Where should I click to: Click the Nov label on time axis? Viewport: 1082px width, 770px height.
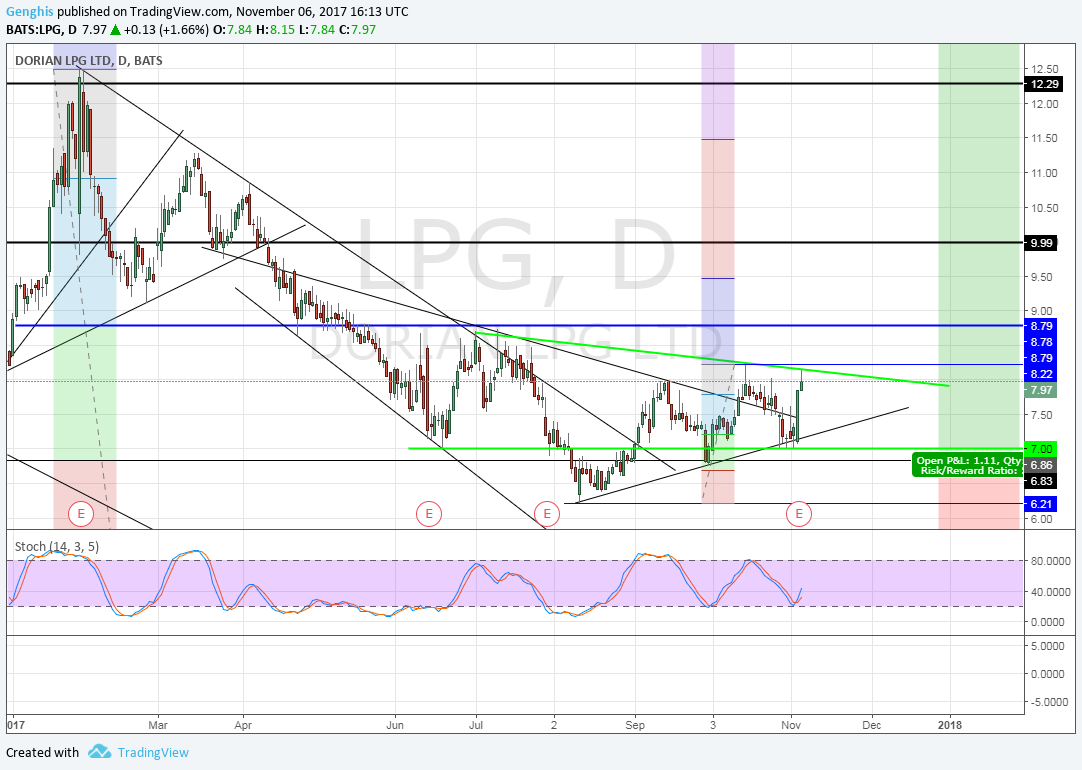click(x=791, y=725)
